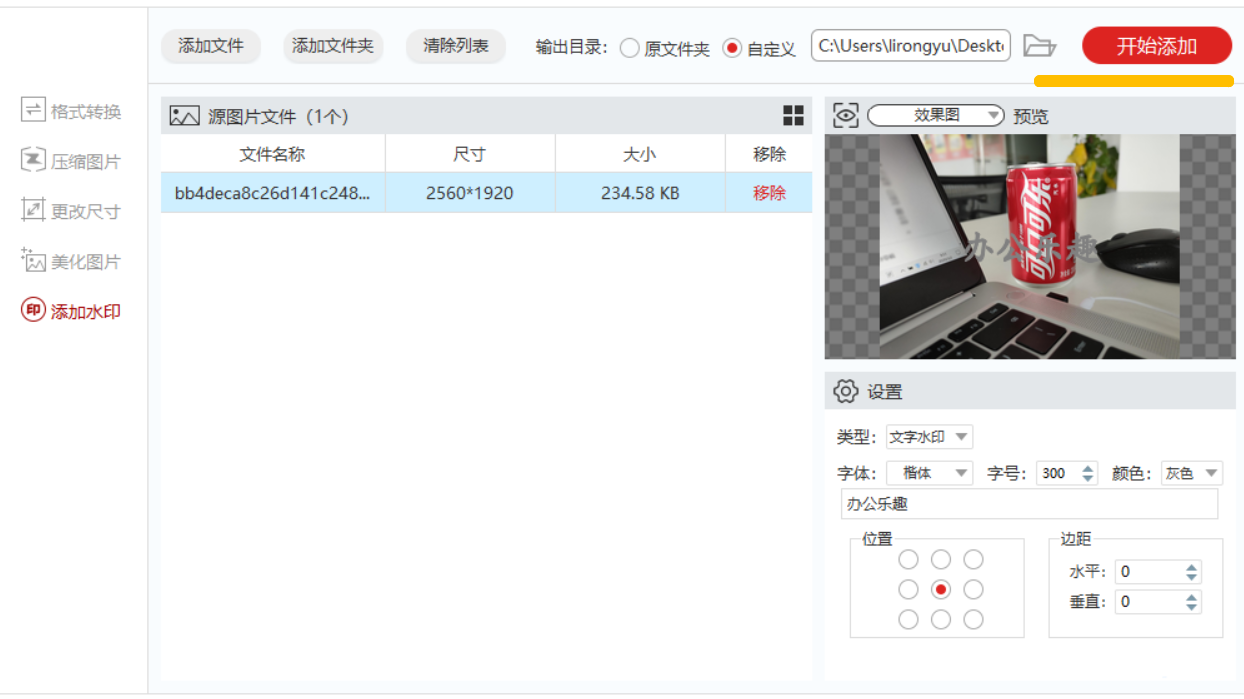Select the 原文件夹 output option
This screenshot has height=699, width=1244.
630,47
